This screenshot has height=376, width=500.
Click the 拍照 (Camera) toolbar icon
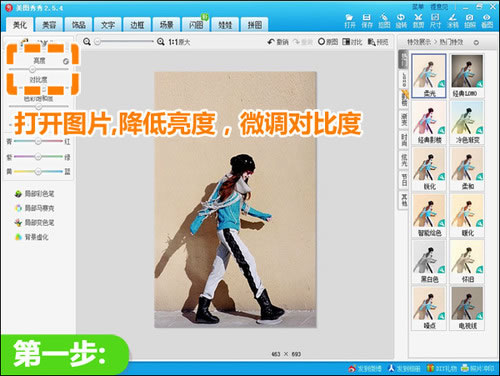(470, 21)
